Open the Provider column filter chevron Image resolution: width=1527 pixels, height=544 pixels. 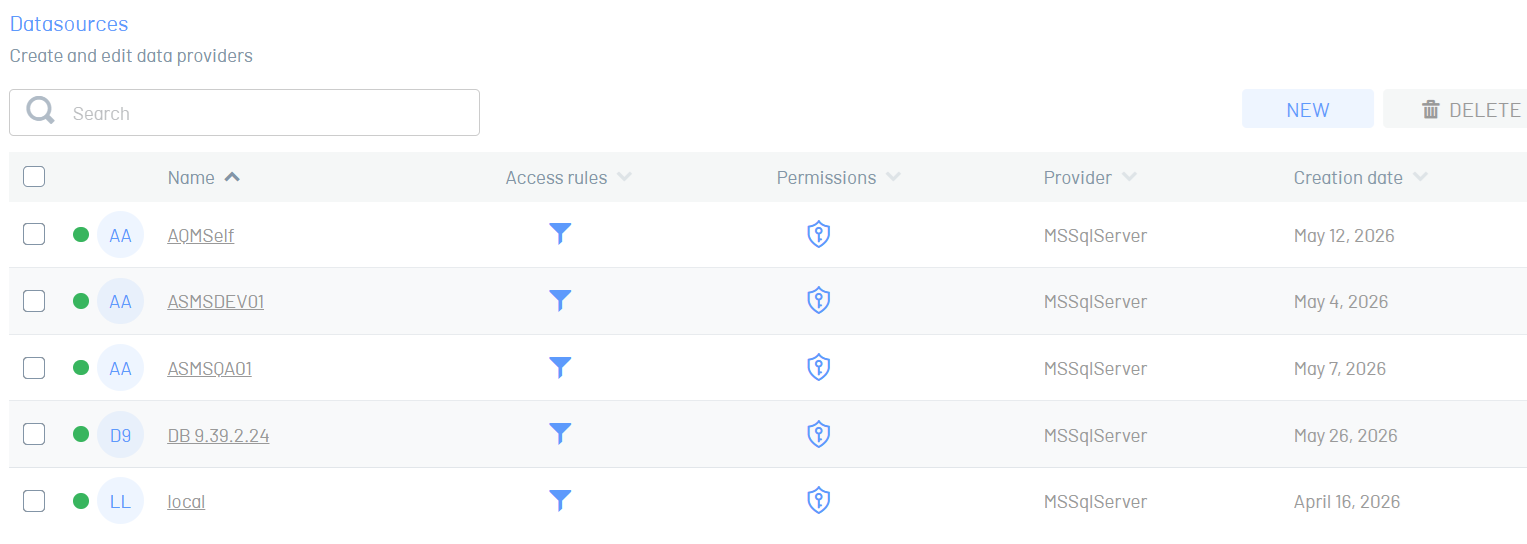pos(1129,177)
